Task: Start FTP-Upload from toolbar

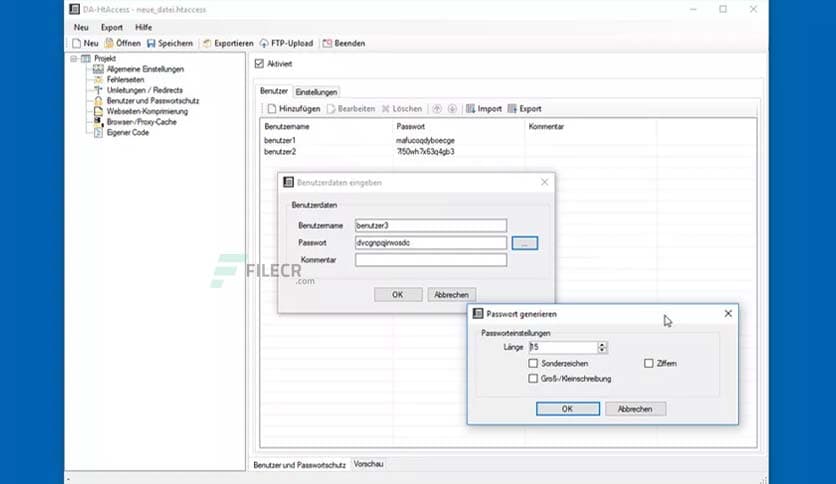Action: (x=286, y=43)
